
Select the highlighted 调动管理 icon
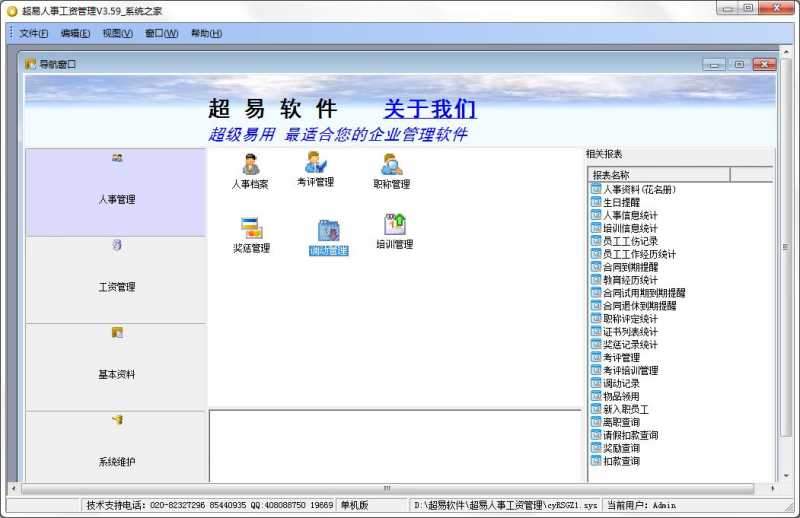pyautogui.click(x=328, y=232)
